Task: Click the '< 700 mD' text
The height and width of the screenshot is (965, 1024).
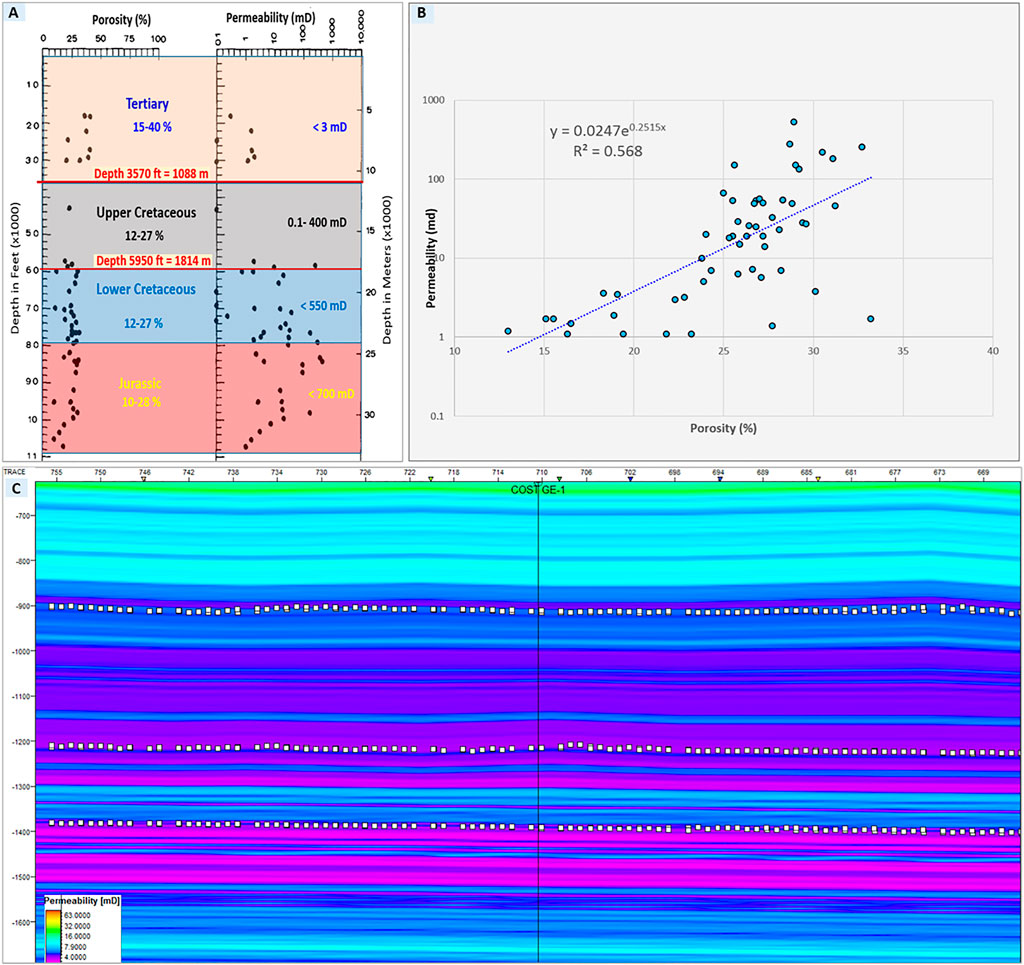Action: point(331,394)
